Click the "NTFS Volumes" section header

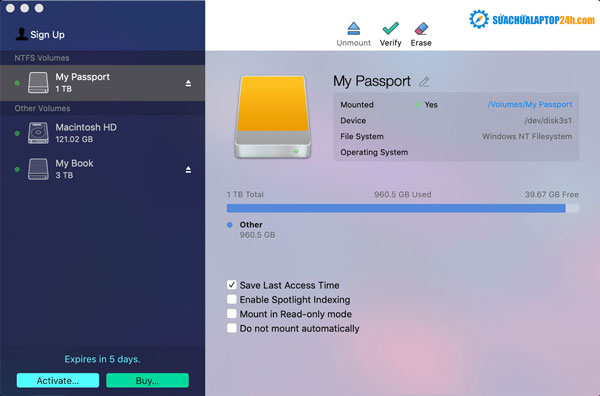point(42,58)
